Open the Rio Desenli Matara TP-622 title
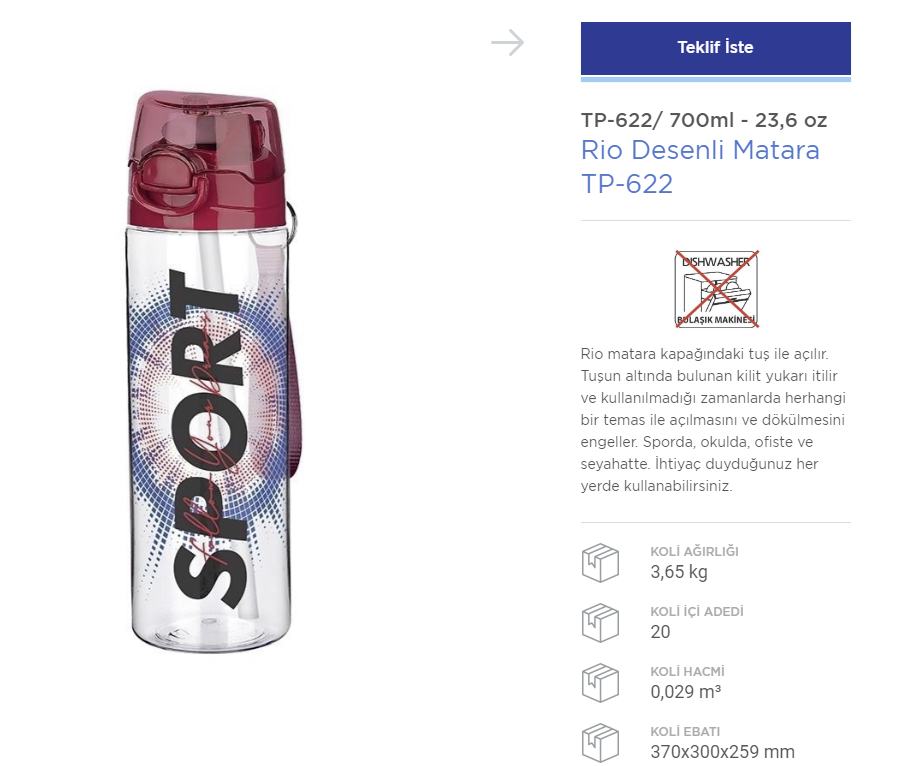919x766 pixels. coord(699,167)
